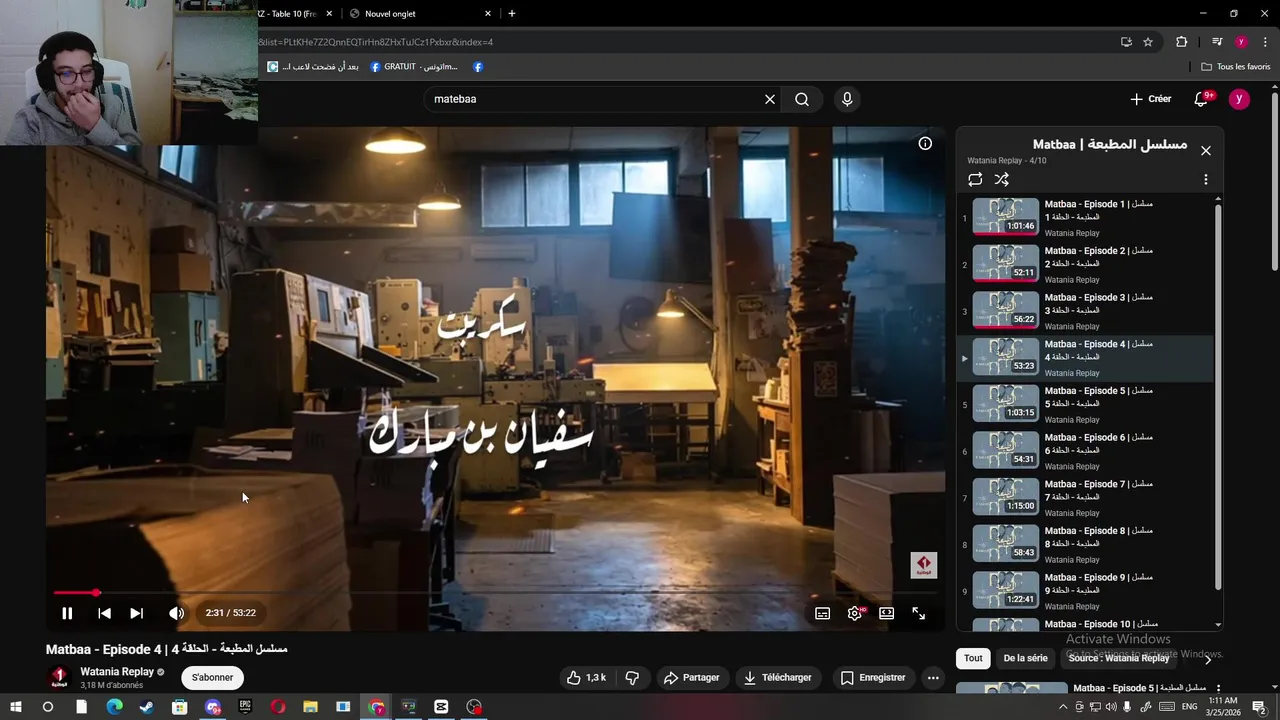Close the Nouvel onglet tab
The width and height of the screenshot is (1280, 720).
pos(488,13)
